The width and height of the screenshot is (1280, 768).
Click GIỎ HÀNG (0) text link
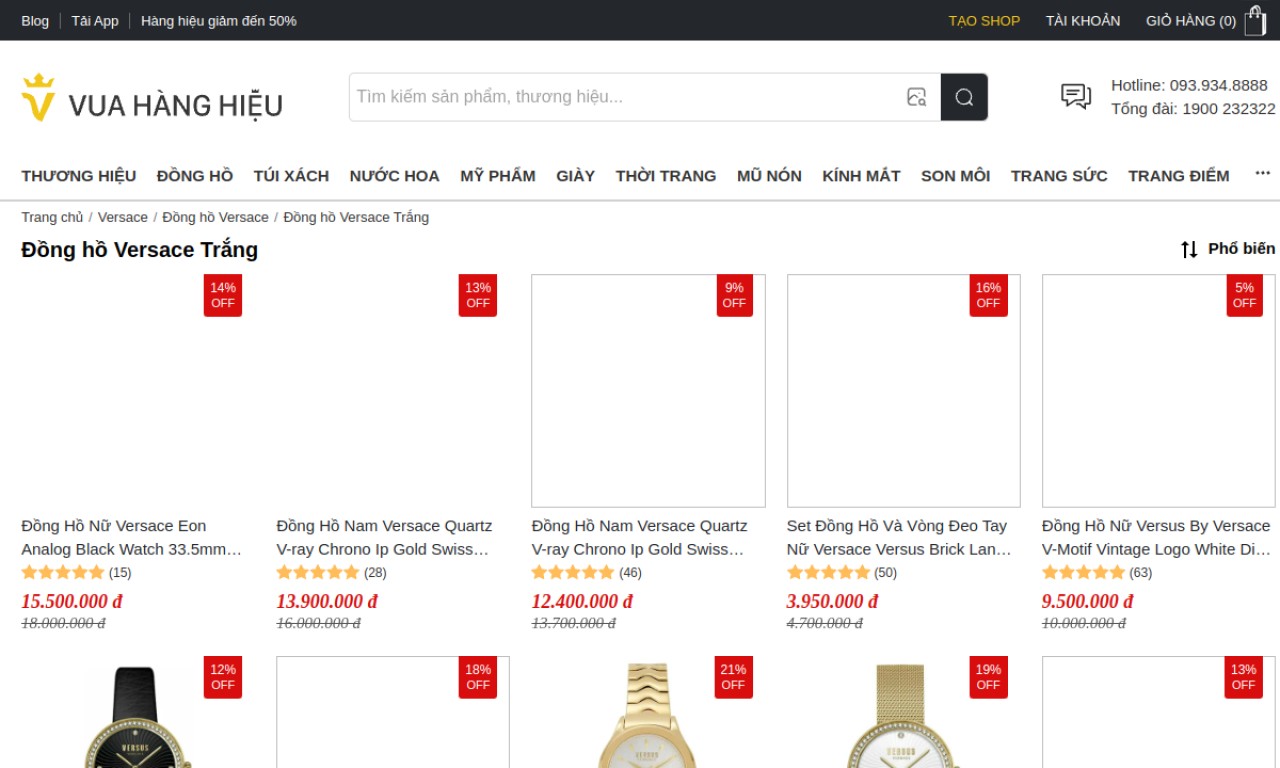[x=1191, y=21]
